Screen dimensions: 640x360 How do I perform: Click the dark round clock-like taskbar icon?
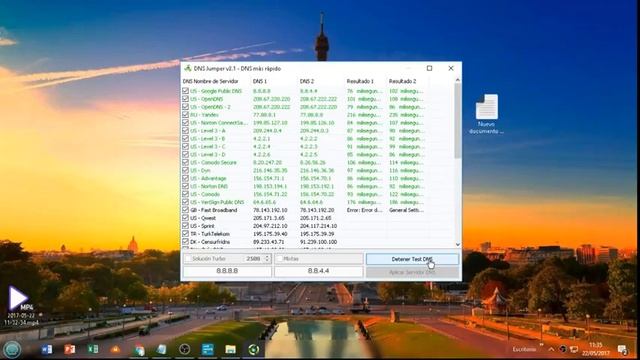[x=184, y=349]
